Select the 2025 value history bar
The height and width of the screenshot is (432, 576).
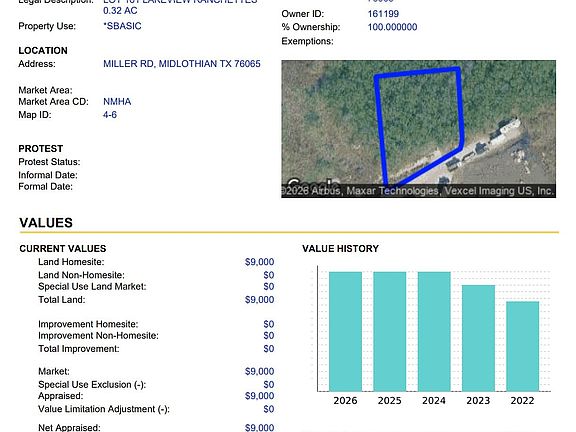tap(390, 331)
